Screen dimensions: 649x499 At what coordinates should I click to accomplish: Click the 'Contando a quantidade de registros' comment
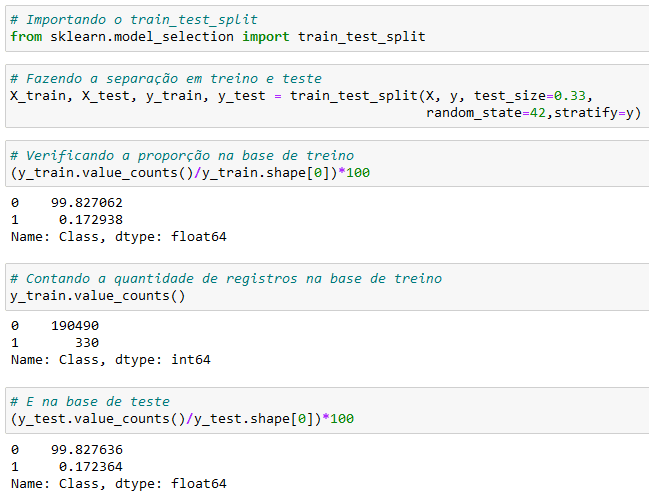[x=226, y=278]
